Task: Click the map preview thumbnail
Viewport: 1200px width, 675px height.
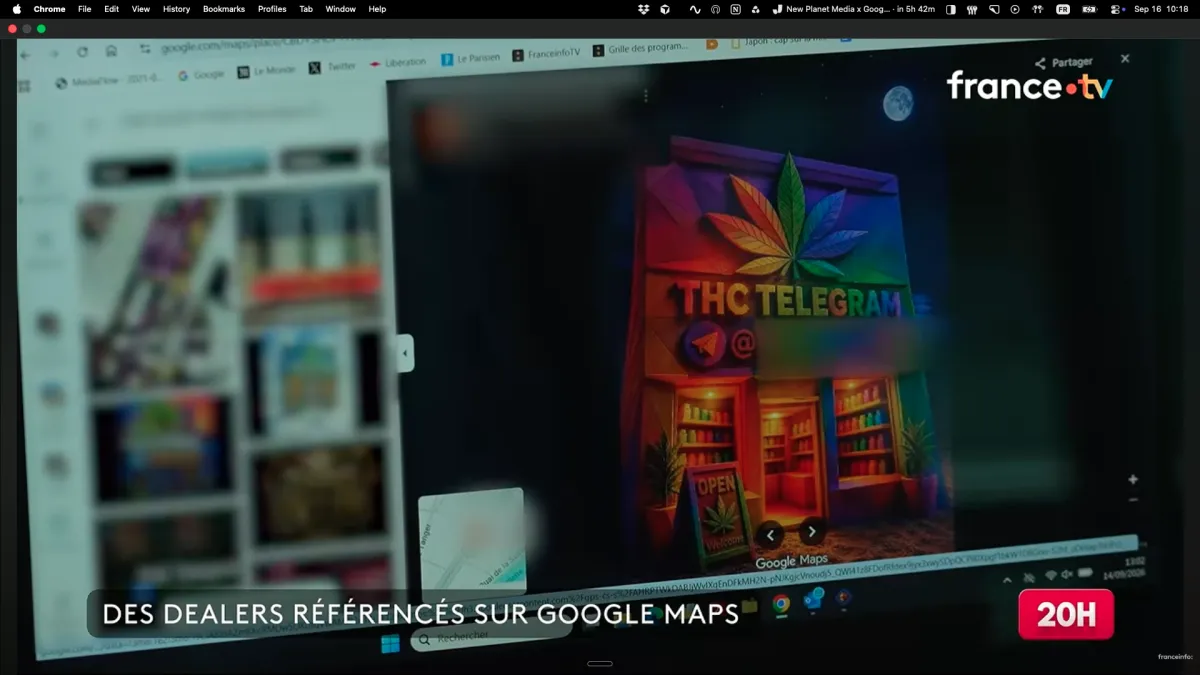Action: [x=471, y=540]
